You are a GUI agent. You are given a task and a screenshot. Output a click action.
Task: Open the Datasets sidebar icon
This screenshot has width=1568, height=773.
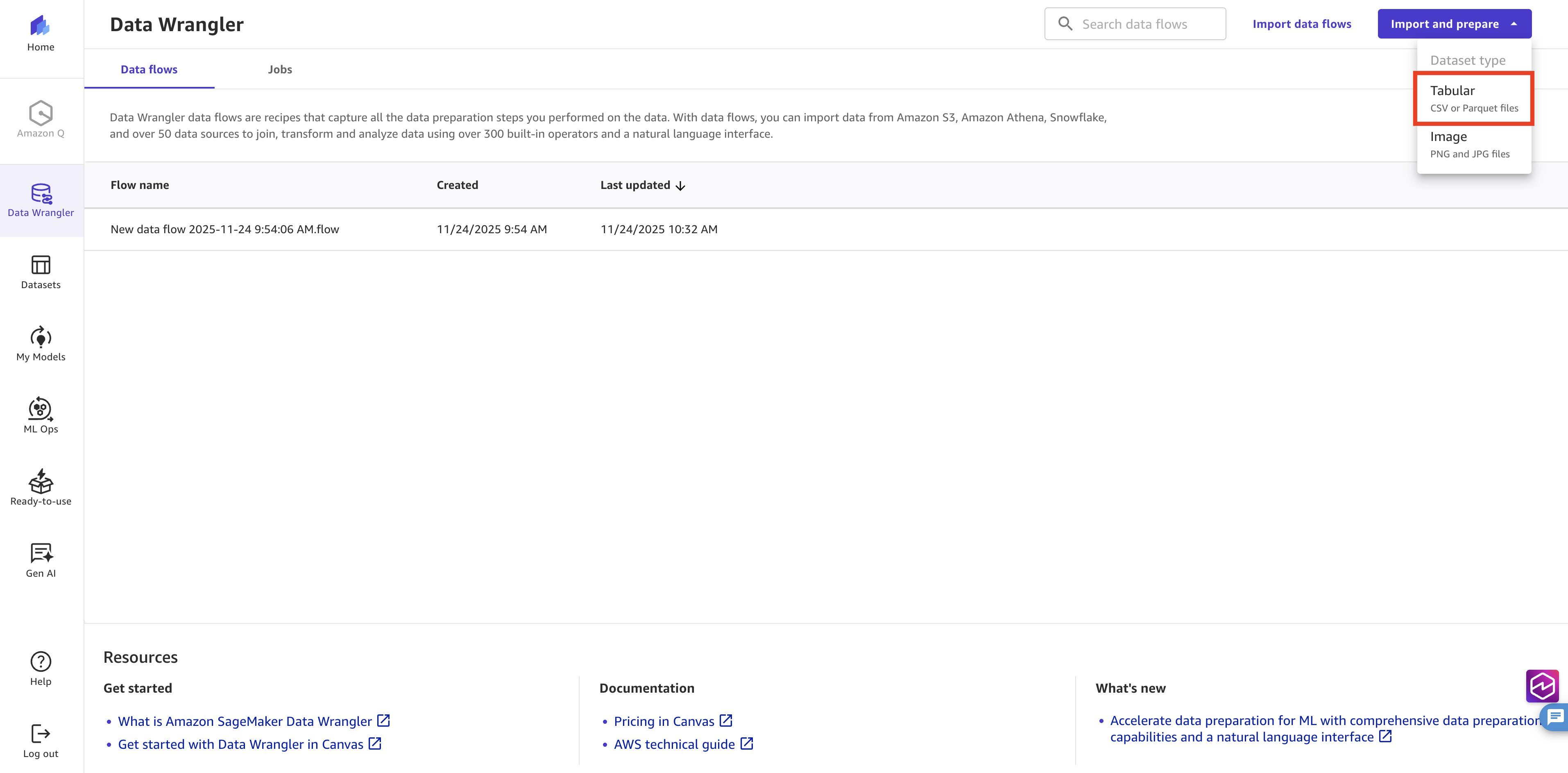coord(41,265)
